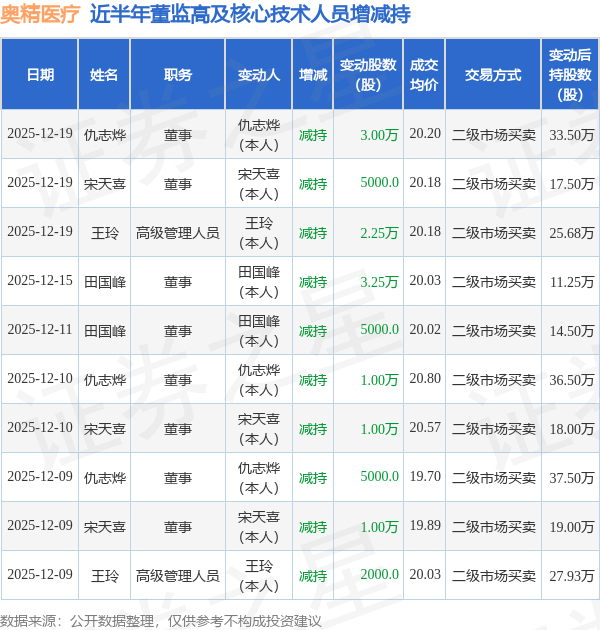Click name 仇志烨 in the 2025-12-09 row
The height and width of the screenshot is (630, 600).
(x=104, y=478)
